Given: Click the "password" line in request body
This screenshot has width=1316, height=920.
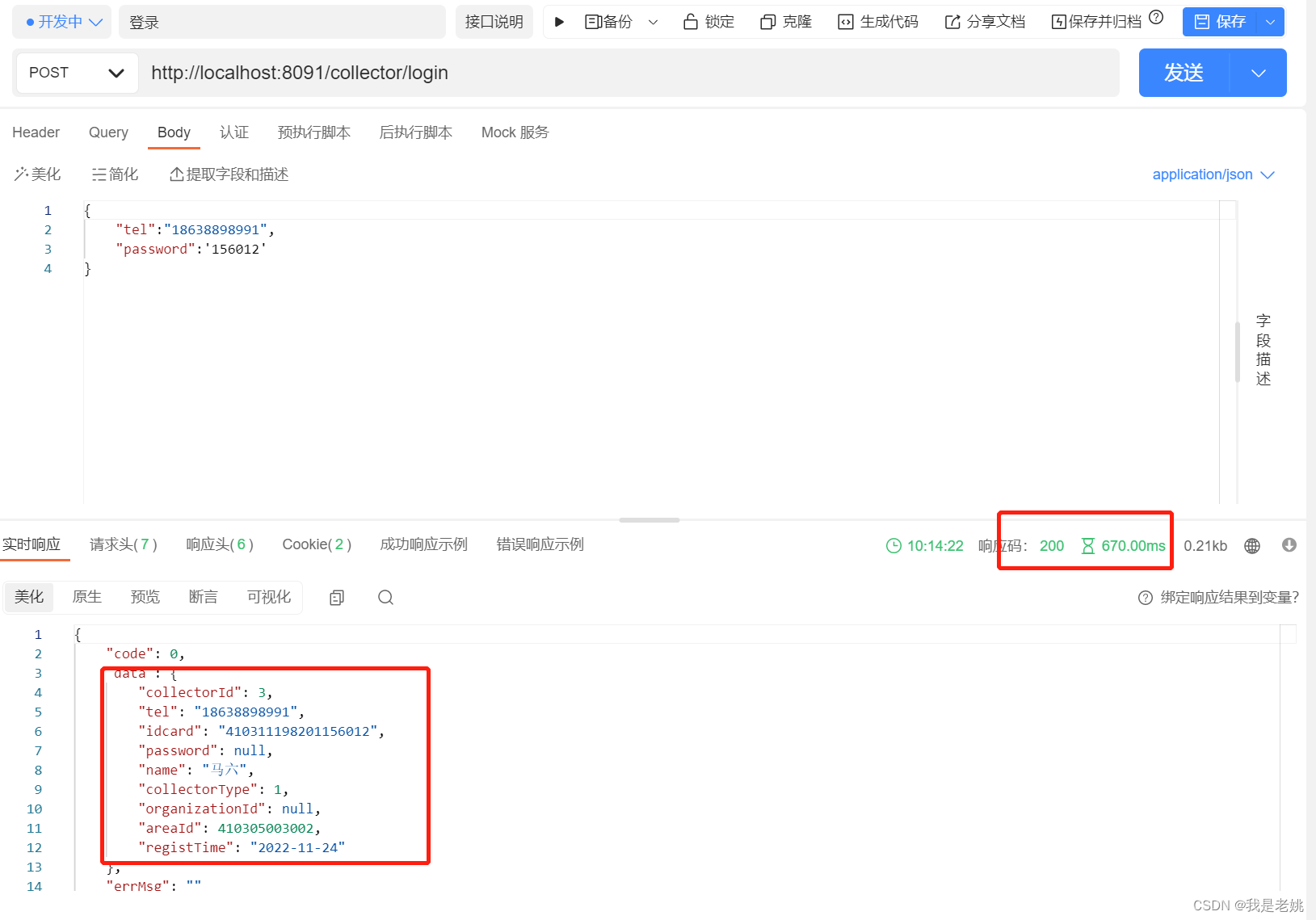Looking at the screenshot, I should pos(191,250).
